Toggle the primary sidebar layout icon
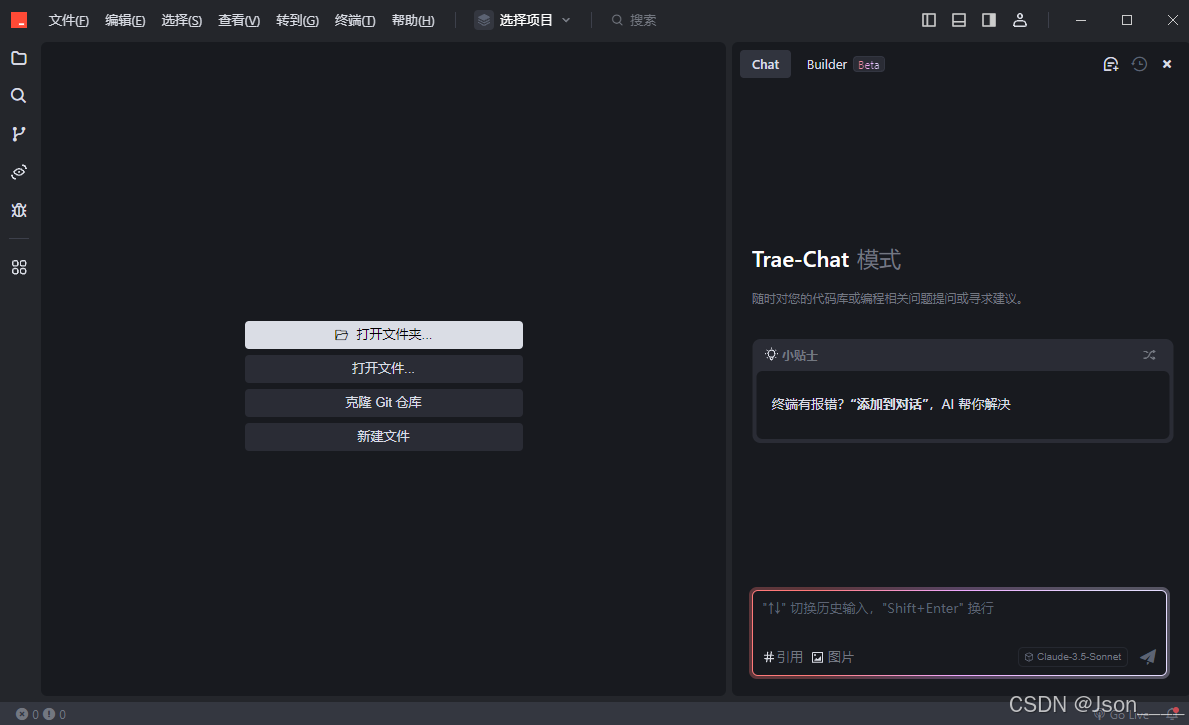The height and width of the screenshot is (725, 1189). [x=929, y=20]
